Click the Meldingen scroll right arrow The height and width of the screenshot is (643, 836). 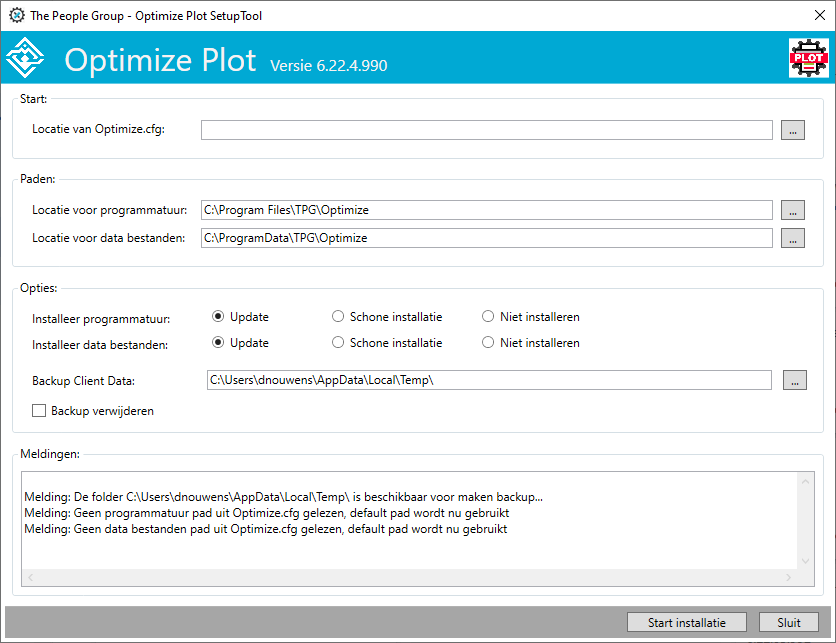(x=788, y=577)
